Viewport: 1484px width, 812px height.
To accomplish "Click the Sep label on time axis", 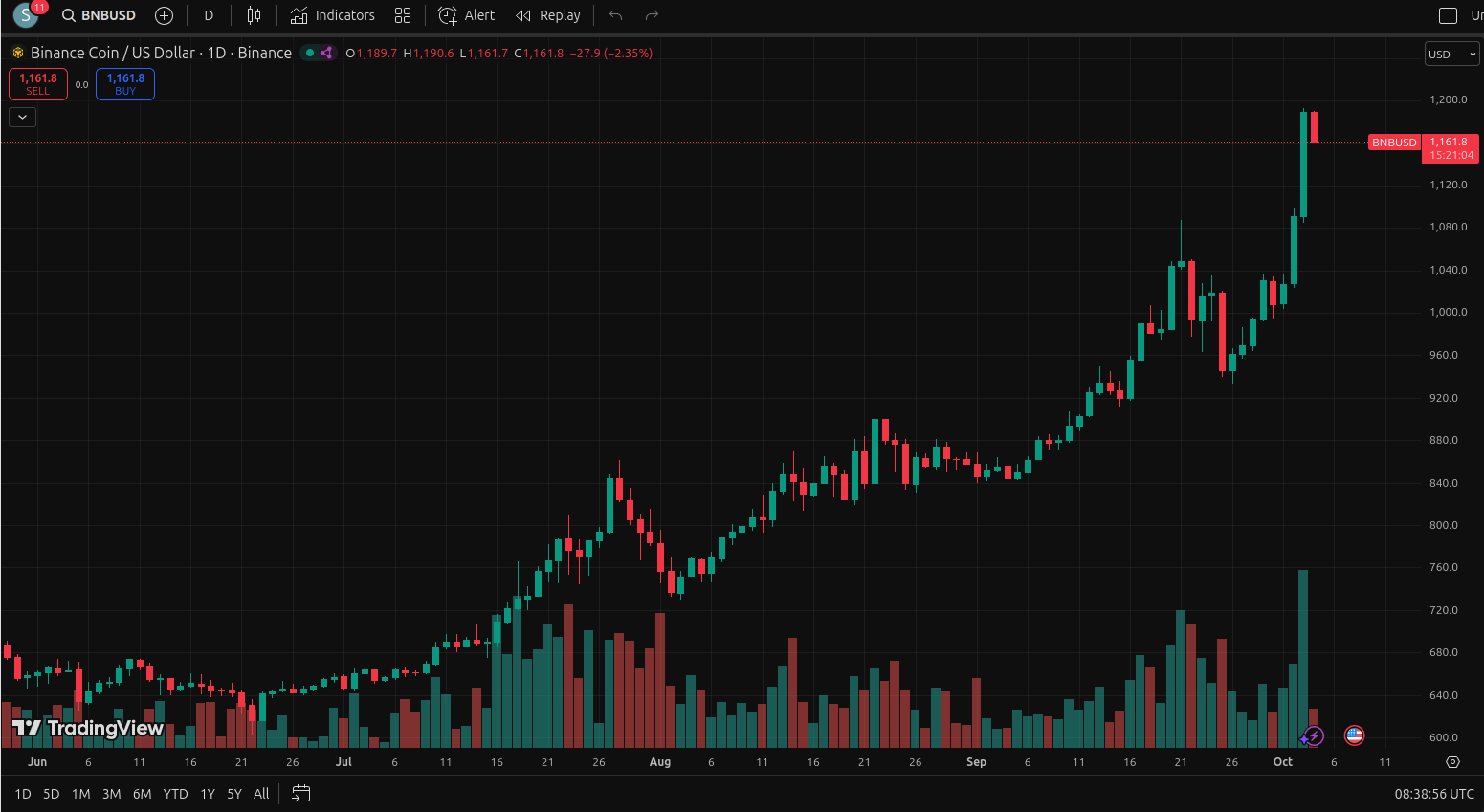I will tap(976, 762).
